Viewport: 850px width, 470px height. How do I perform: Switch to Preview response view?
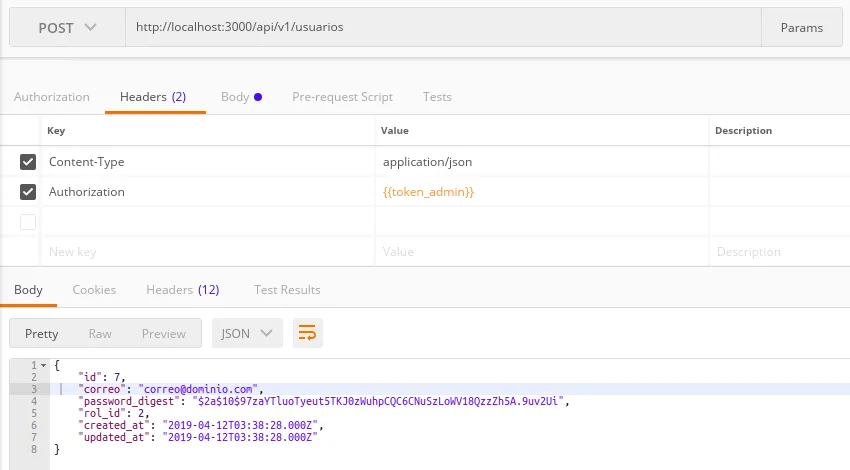point(163,333)
